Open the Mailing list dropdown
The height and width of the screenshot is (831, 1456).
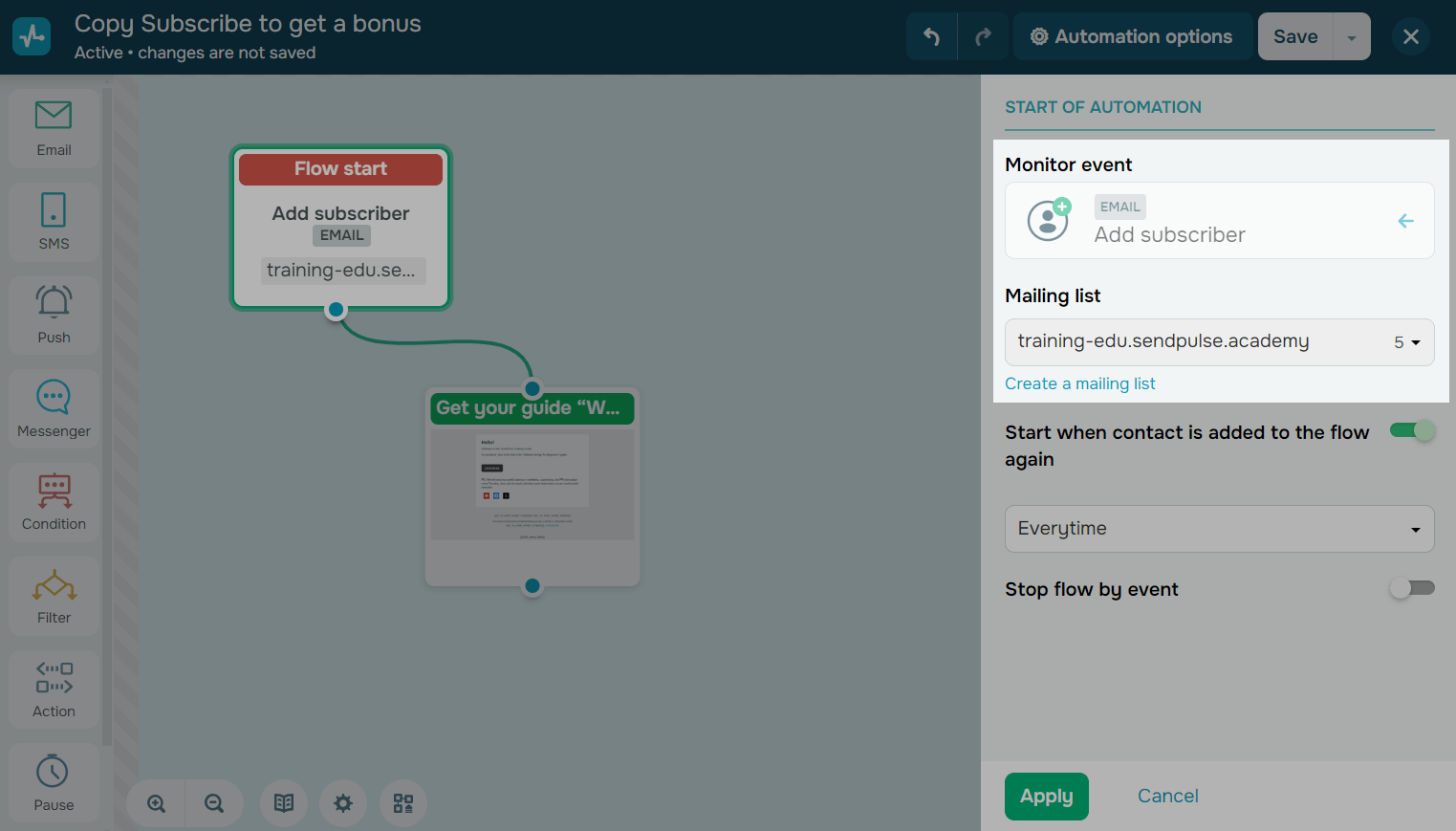coord(1219,342)
